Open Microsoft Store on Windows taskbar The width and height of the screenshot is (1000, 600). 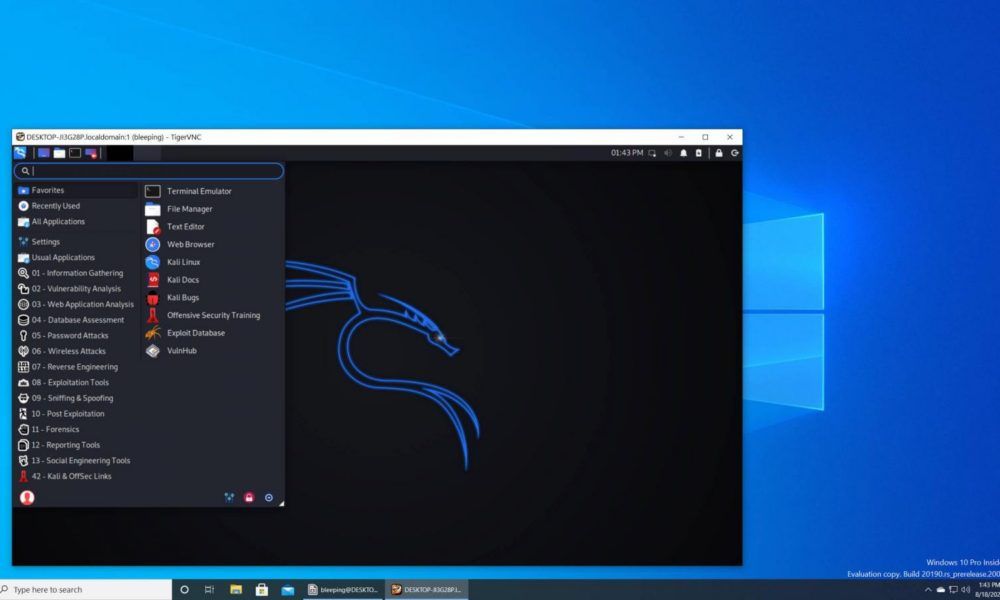click(x=261, y=590)
